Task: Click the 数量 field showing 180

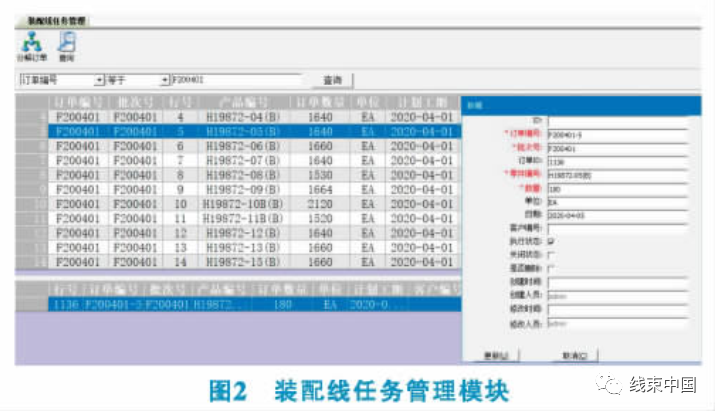Action: (618, 188)
